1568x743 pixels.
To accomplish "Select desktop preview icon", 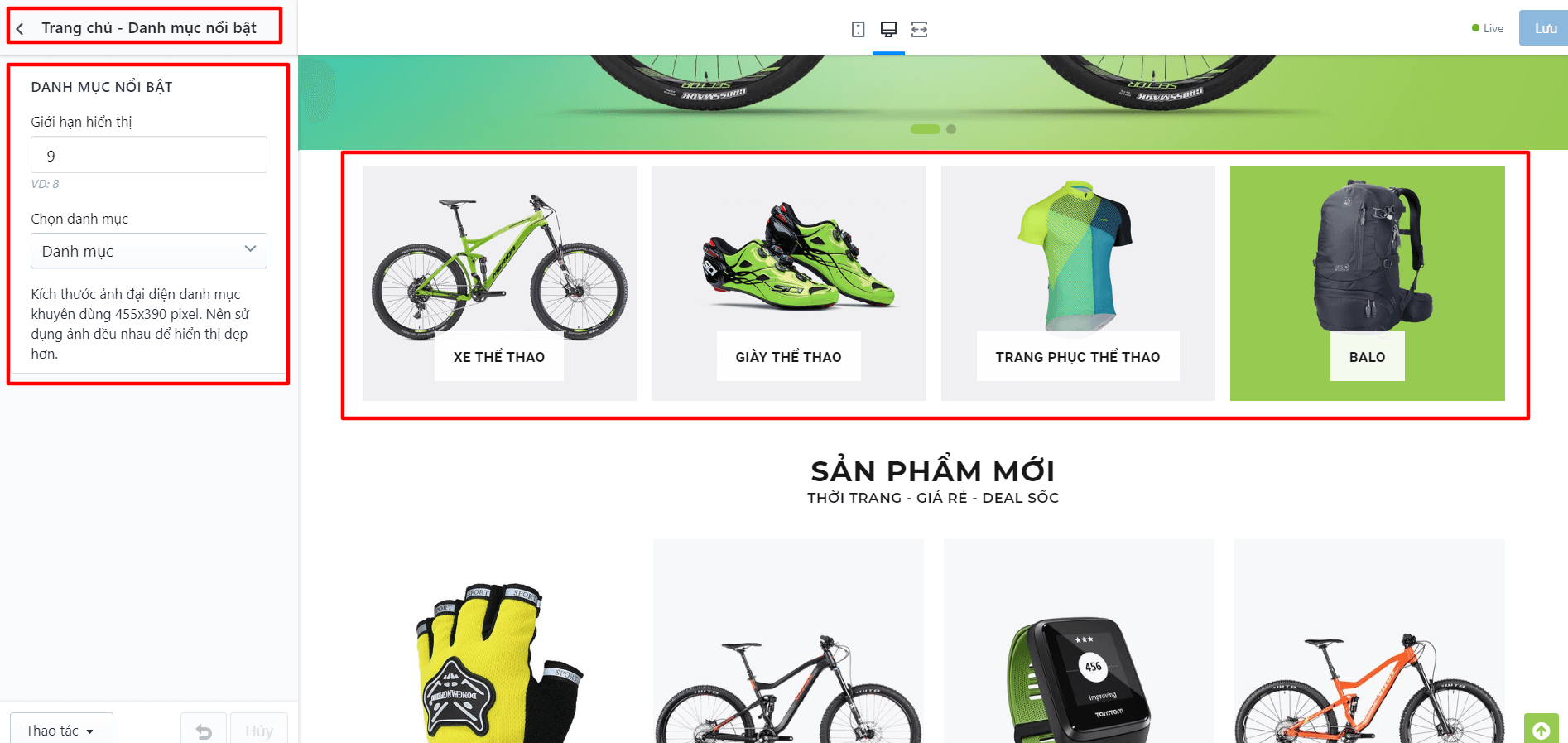I will [x=888, y=29].
